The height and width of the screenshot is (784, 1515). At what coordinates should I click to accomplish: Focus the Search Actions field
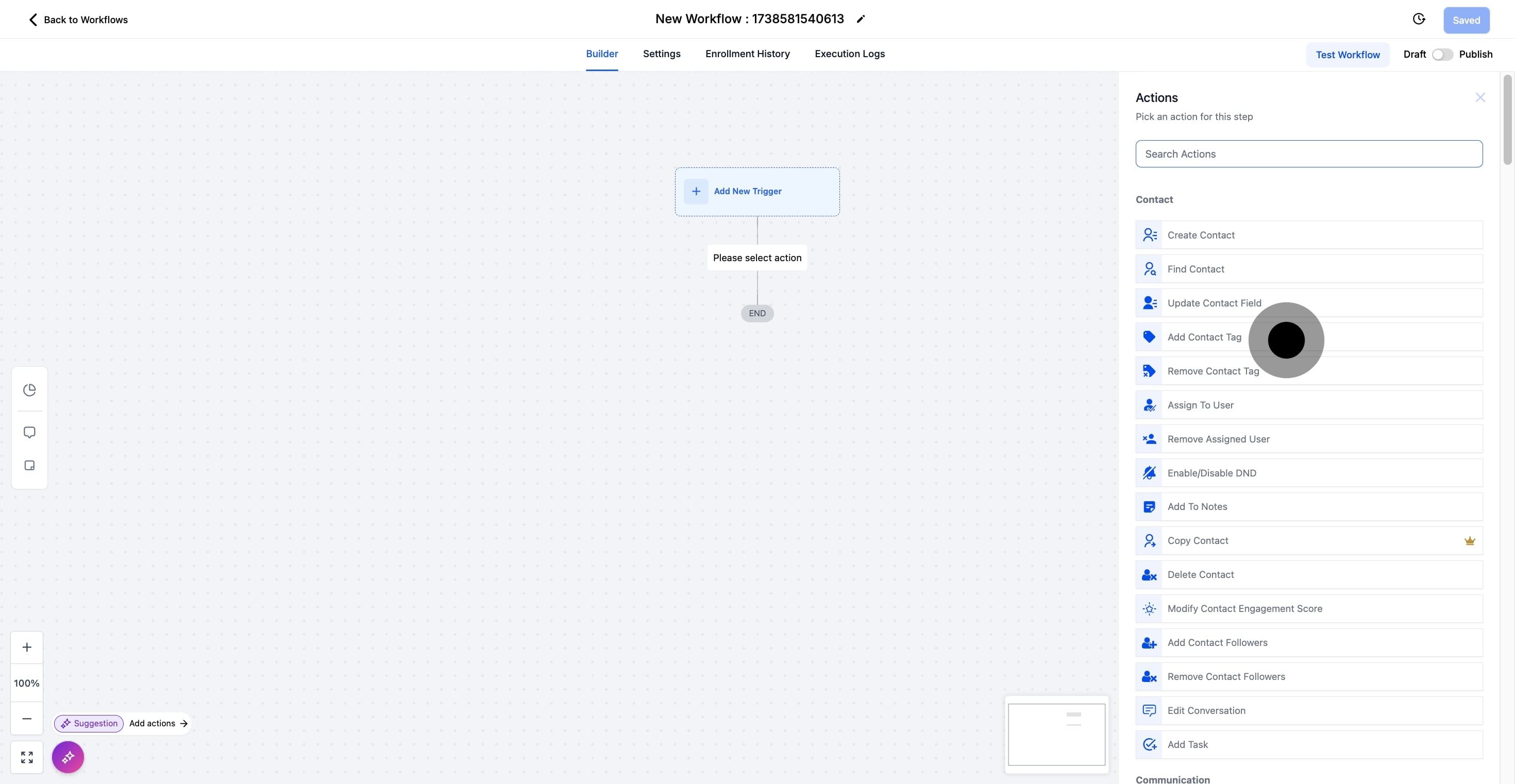[1308, 154]
